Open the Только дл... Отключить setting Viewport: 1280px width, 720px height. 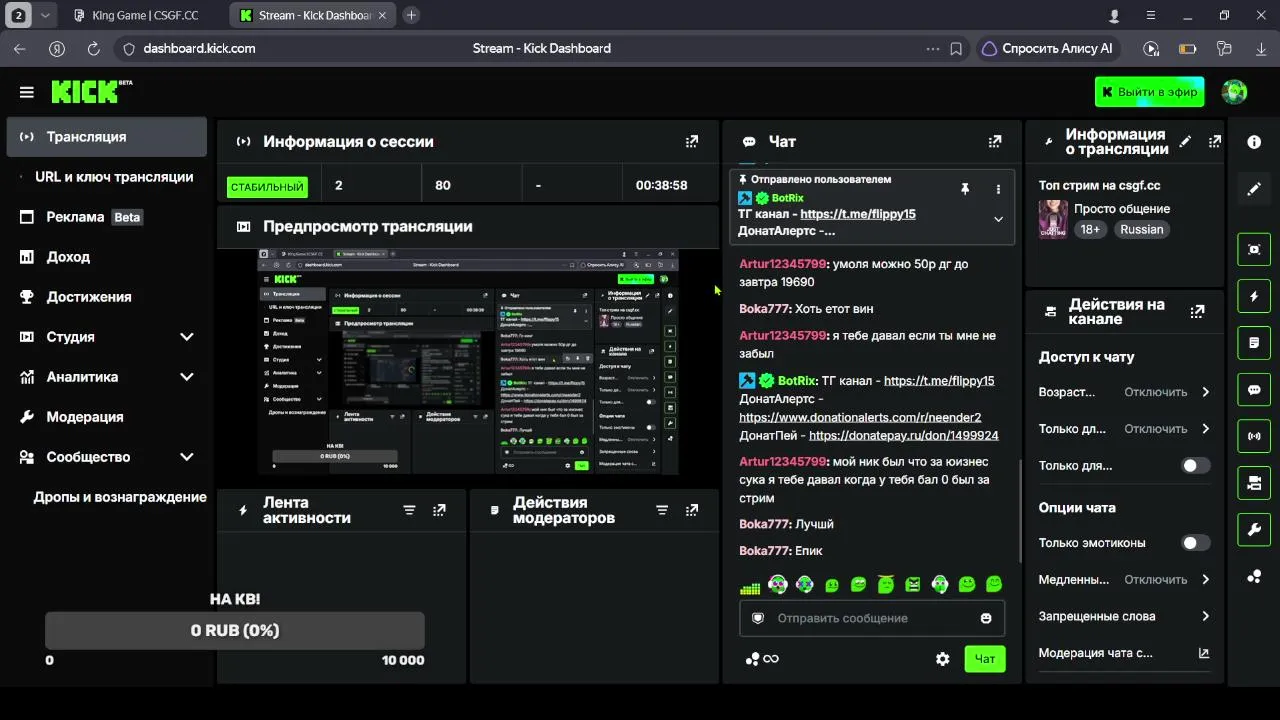[x=1125, y=429]
